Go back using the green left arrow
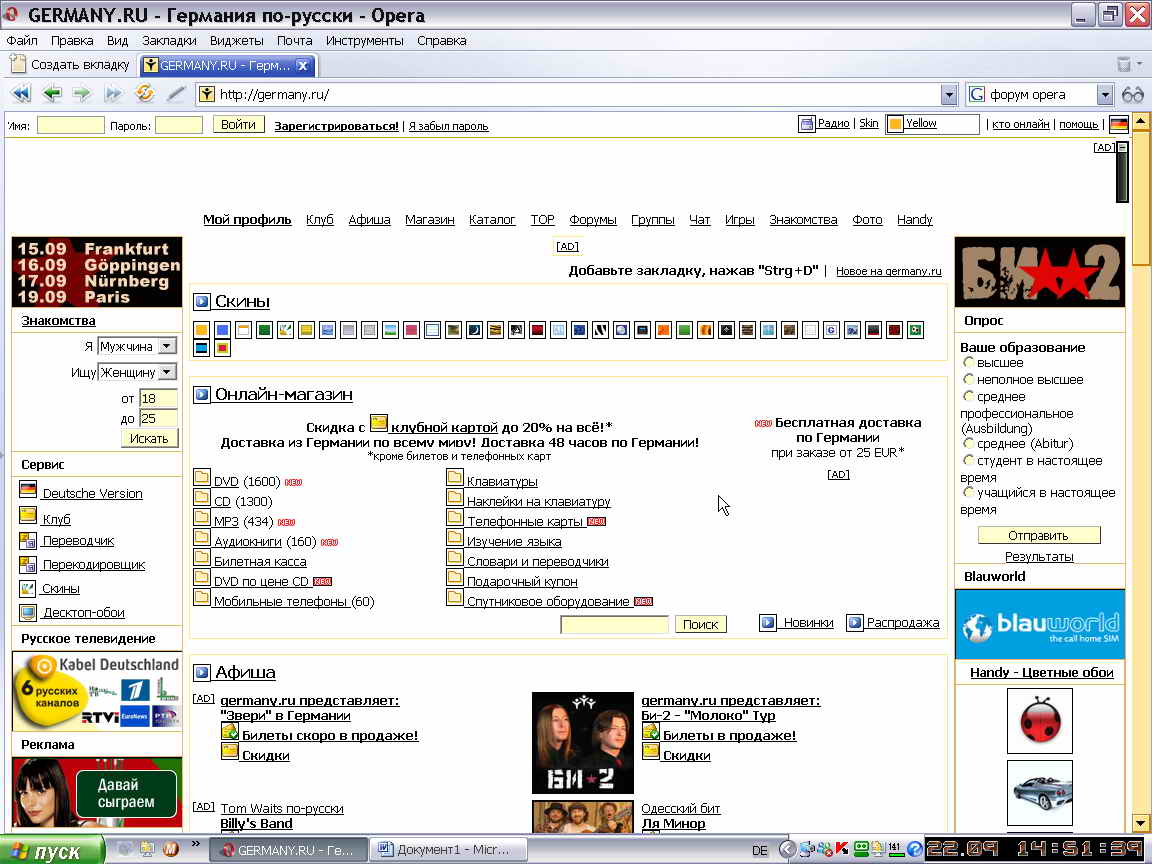The height and width of the screenshot is (864, 1152). pyautogui.click(x=52, y=93)
